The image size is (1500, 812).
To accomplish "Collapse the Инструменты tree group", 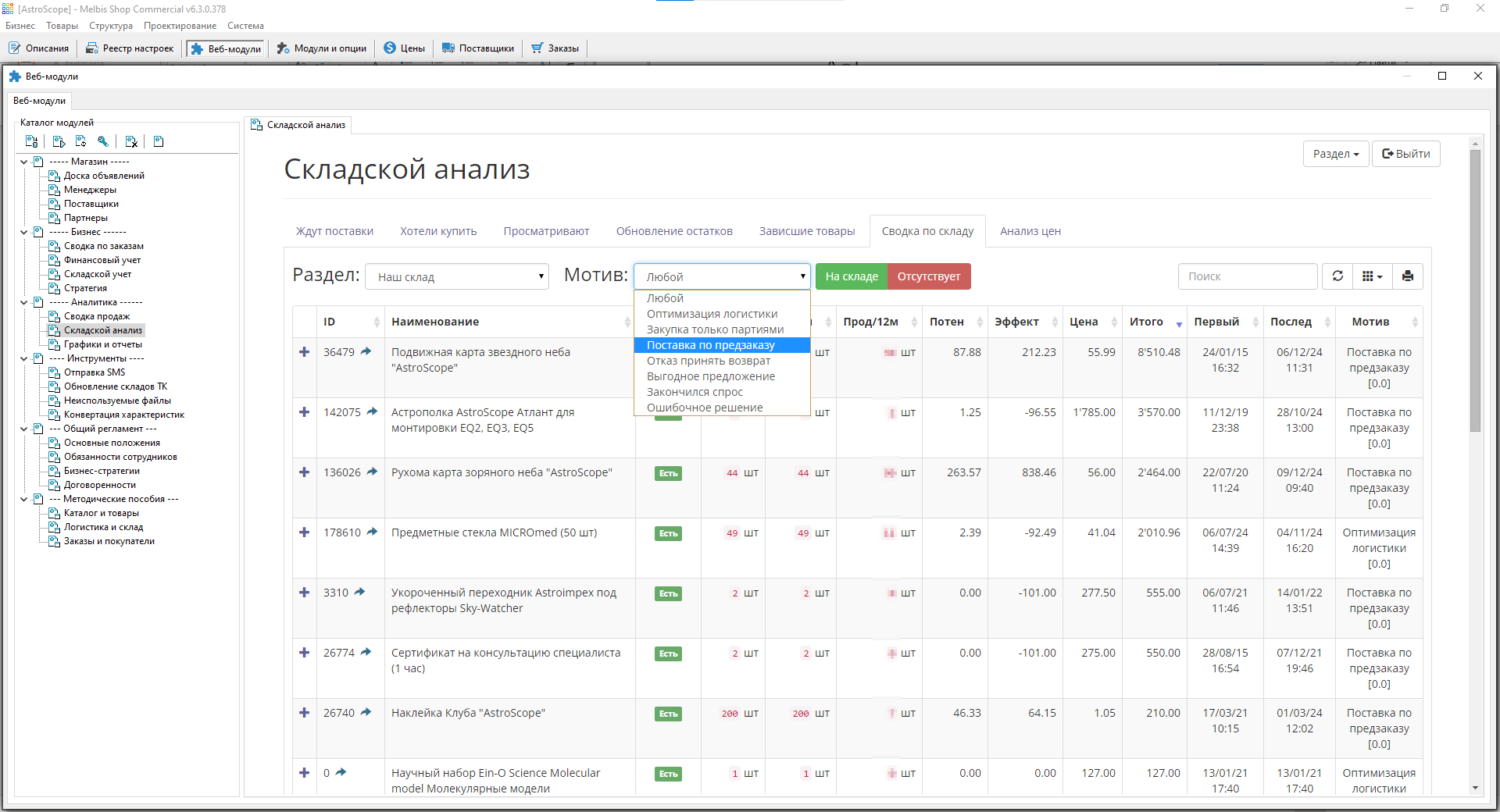I will tap(24, 358).
